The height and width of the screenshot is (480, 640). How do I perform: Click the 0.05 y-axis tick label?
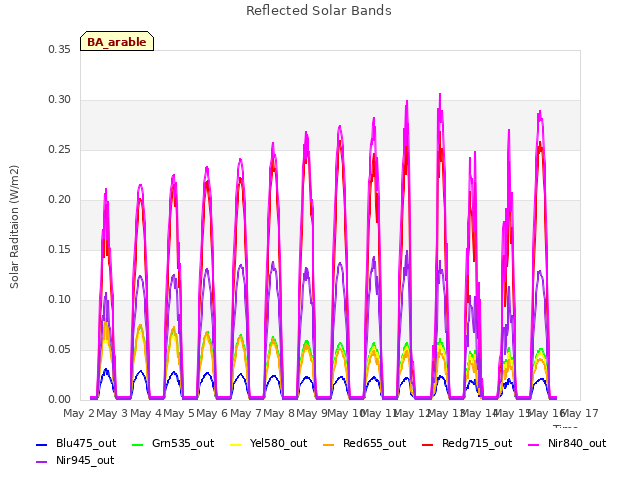(60, 349)
